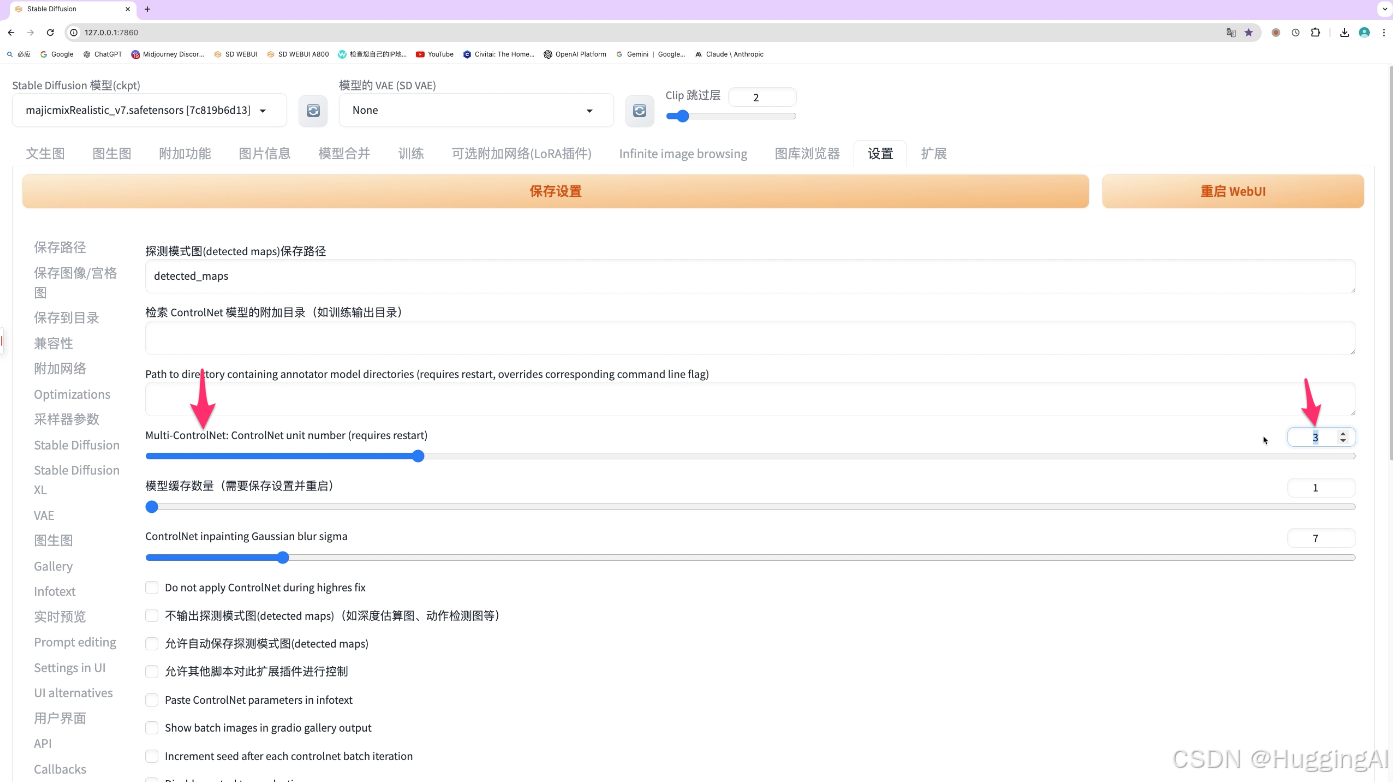Switch to the 附加功能 tab

185,153
